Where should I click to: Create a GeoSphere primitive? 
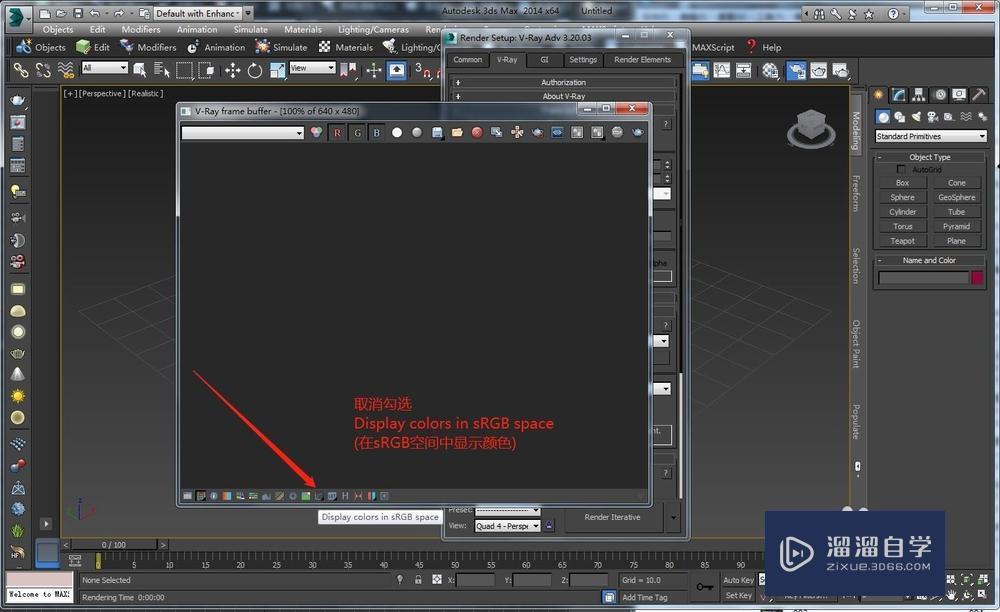(956, 198)
